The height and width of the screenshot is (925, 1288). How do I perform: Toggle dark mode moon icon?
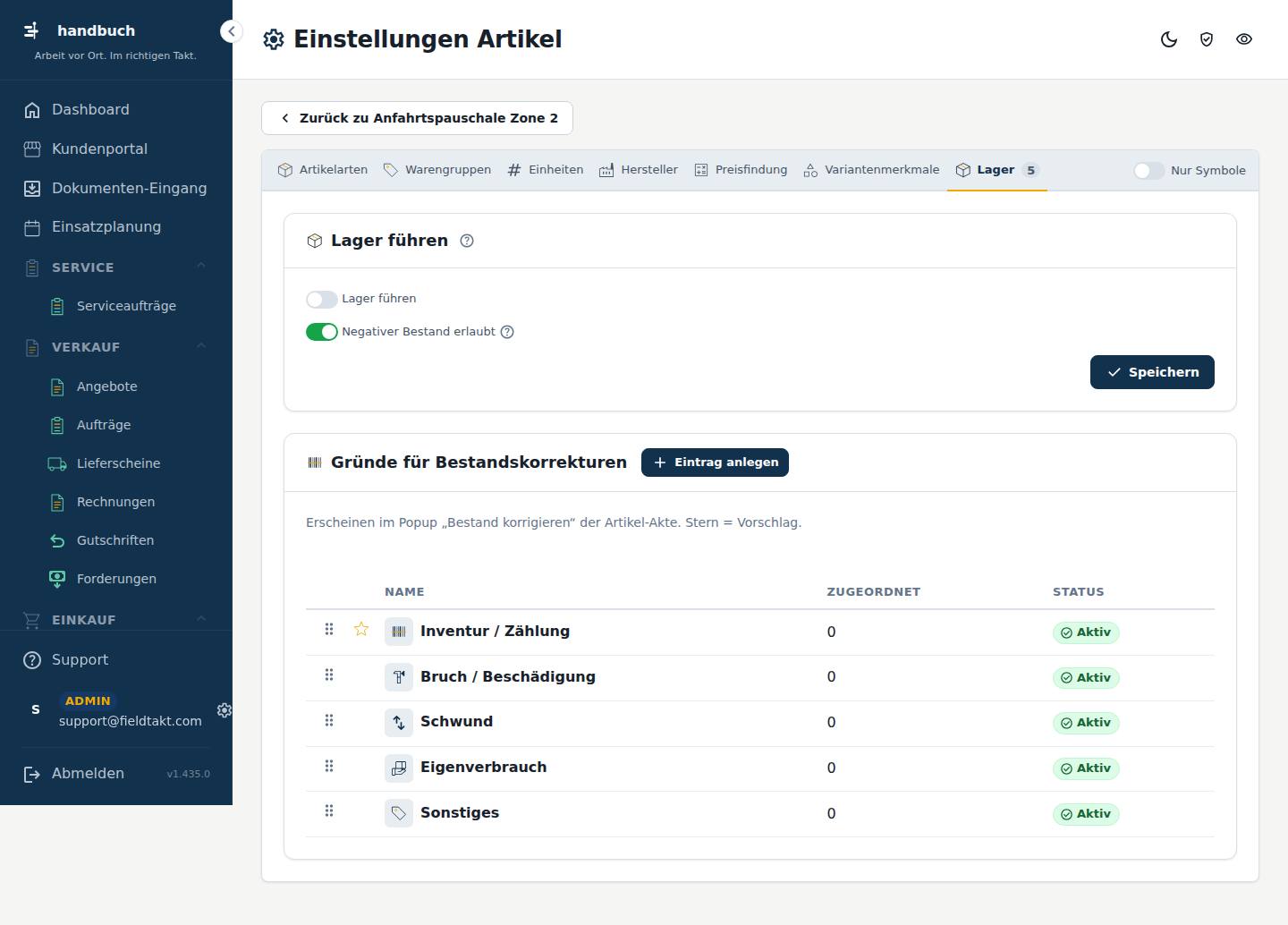1169,39
